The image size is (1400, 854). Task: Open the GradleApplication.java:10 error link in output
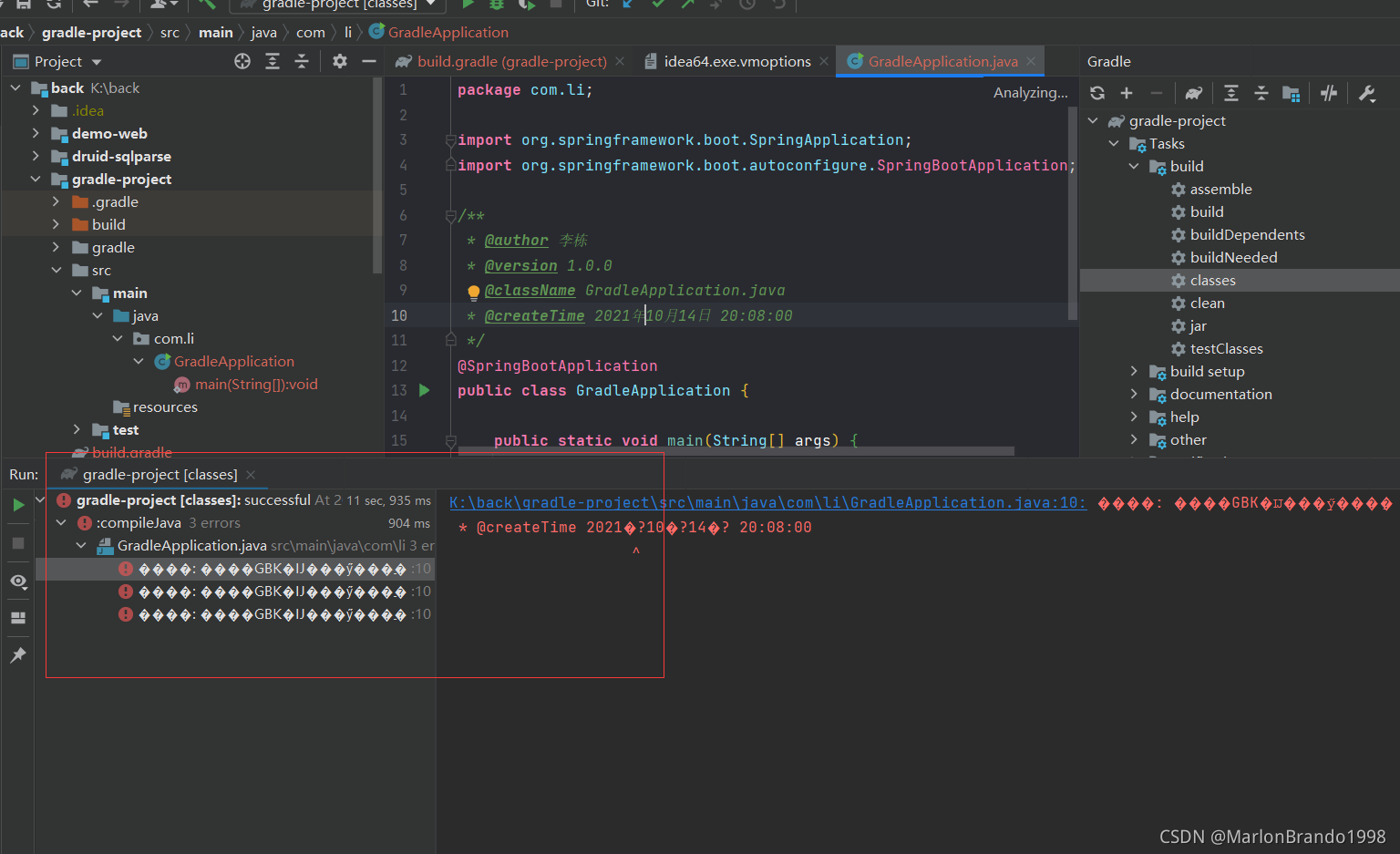[x=767, y=502]
